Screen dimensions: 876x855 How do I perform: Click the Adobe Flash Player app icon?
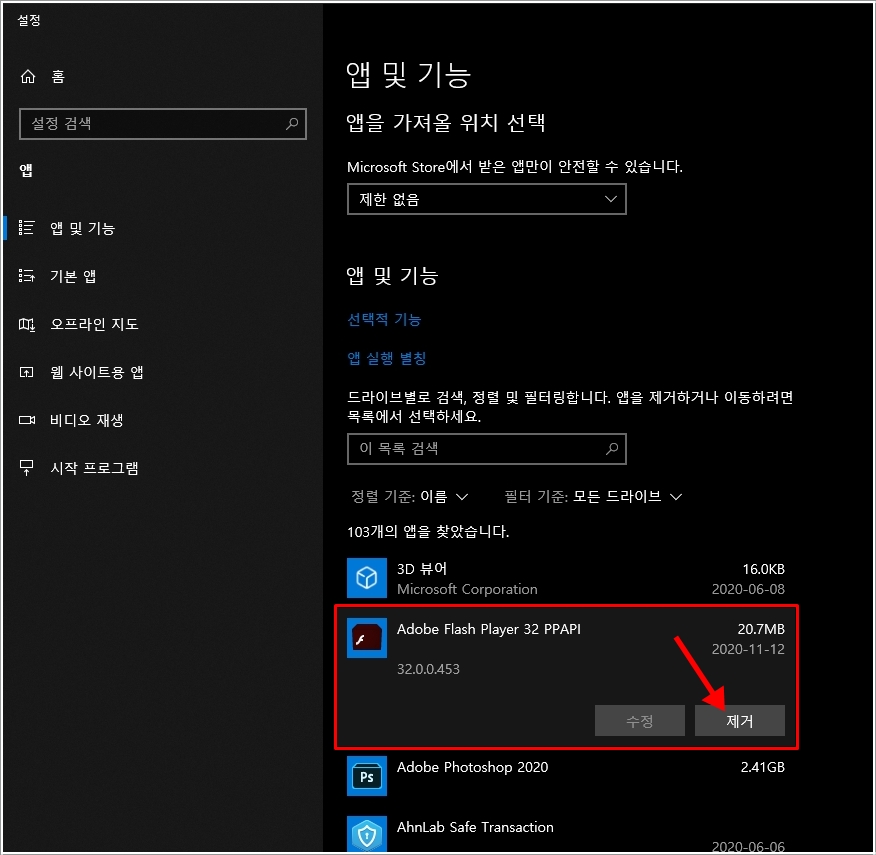(366, 638)
